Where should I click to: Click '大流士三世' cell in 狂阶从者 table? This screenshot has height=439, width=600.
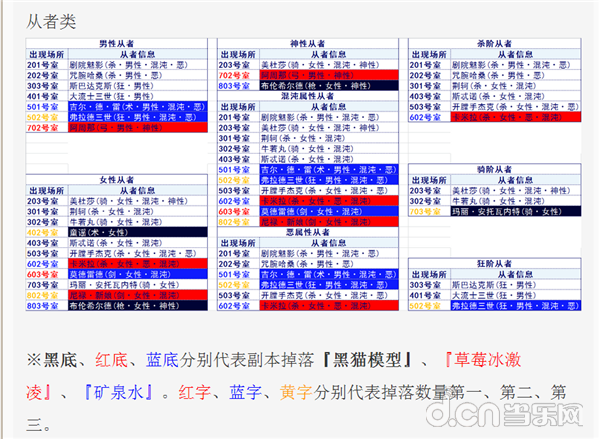click(x=516, y=295)
